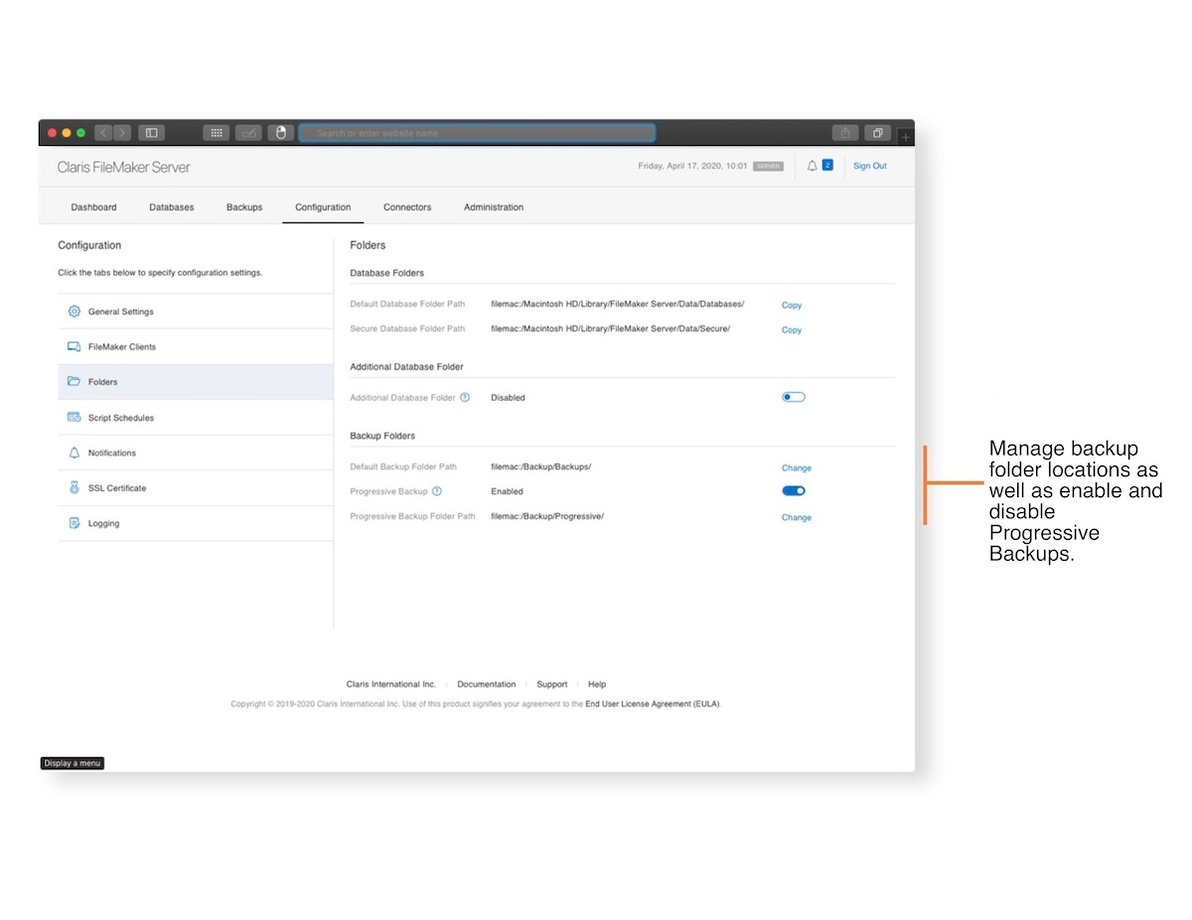Click the toolbar button left of the mouse icon

point(249,133)
